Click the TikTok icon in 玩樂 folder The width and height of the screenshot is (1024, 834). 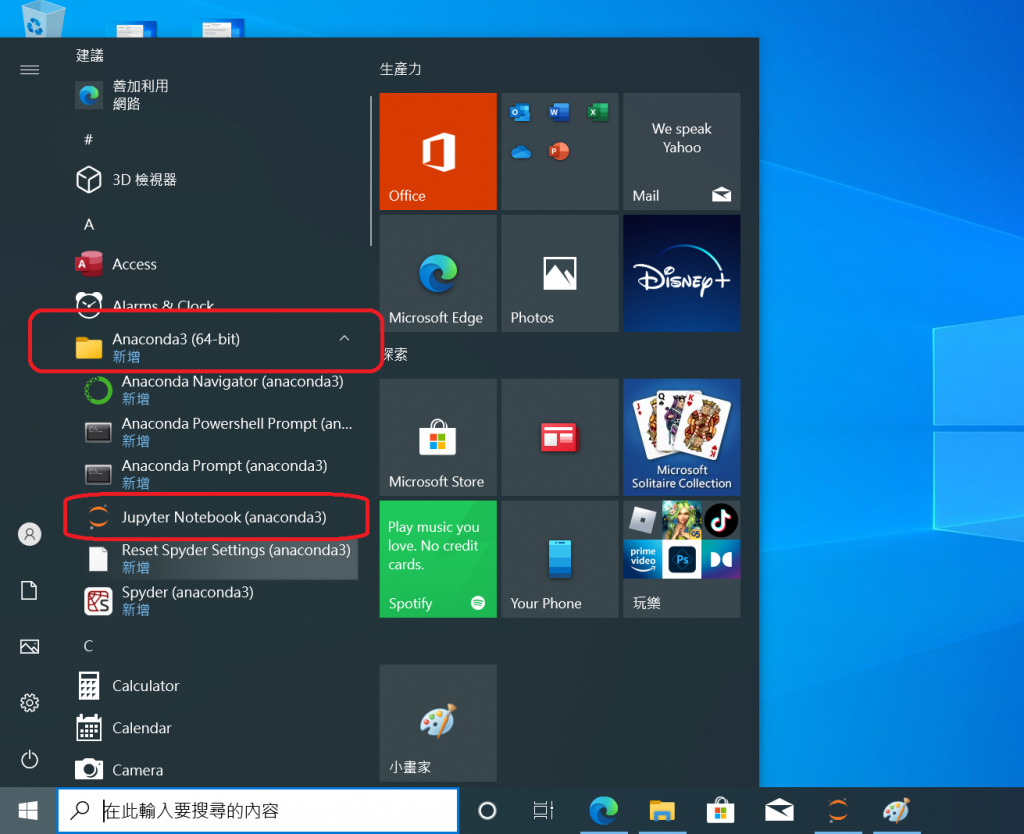pos(720,521)
